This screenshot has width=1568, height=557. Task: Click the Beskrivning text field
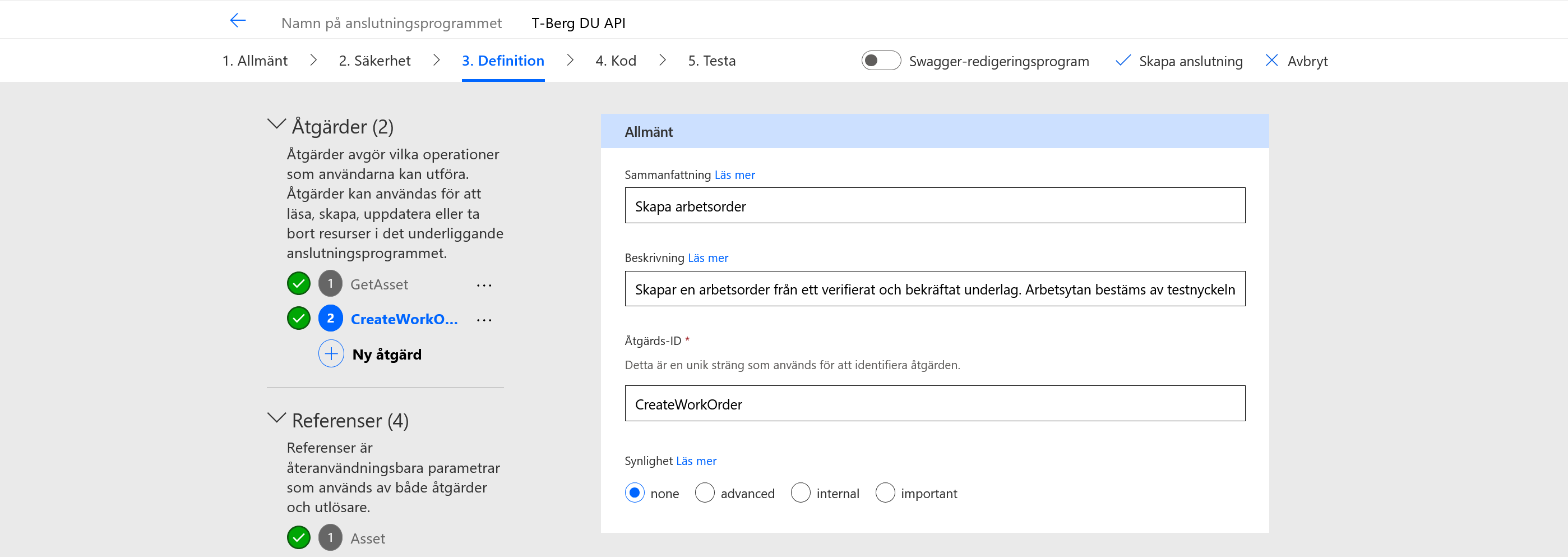point(935,288)
